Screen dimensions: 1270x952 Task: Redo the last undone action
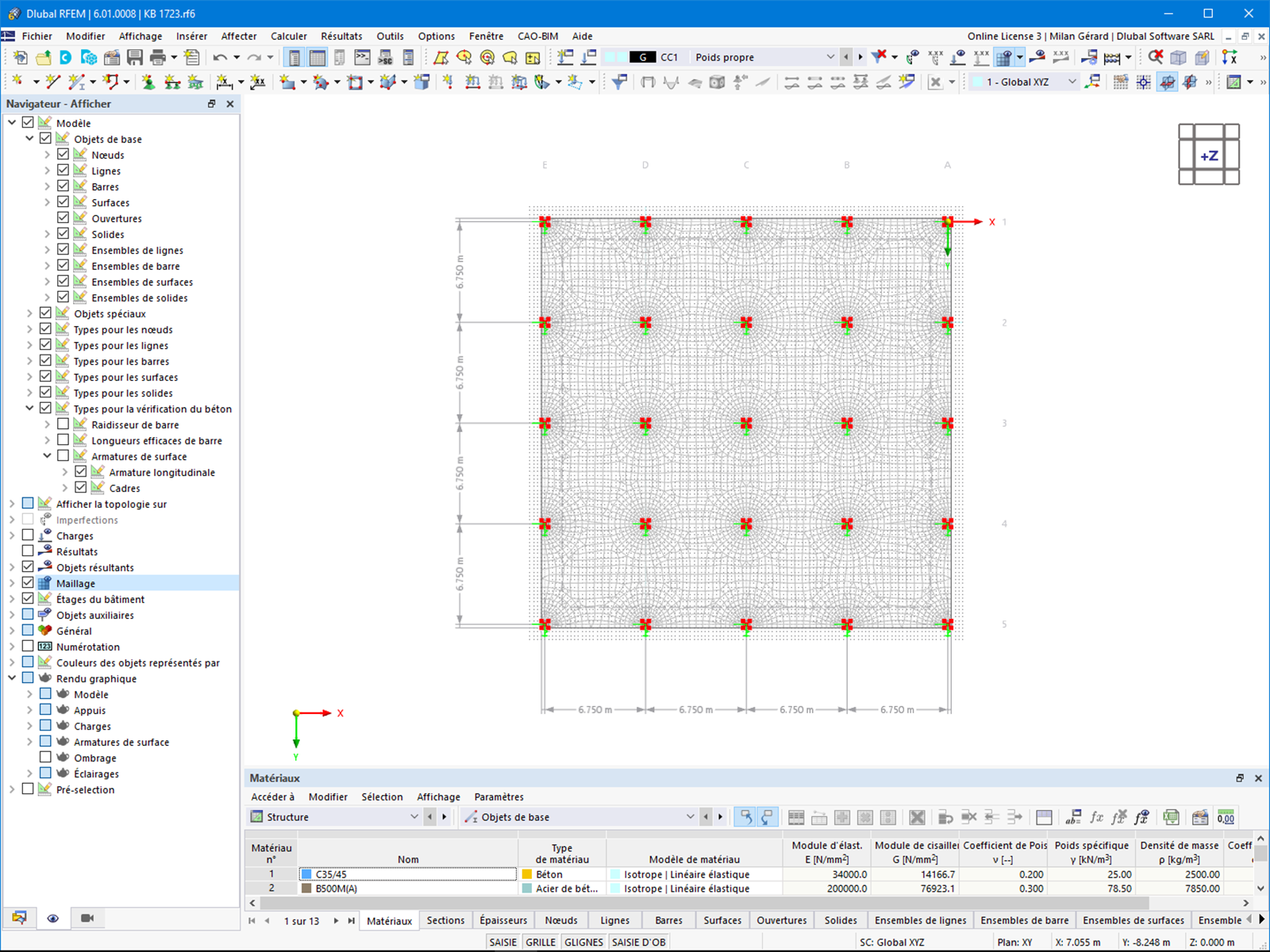click(254, 57)
